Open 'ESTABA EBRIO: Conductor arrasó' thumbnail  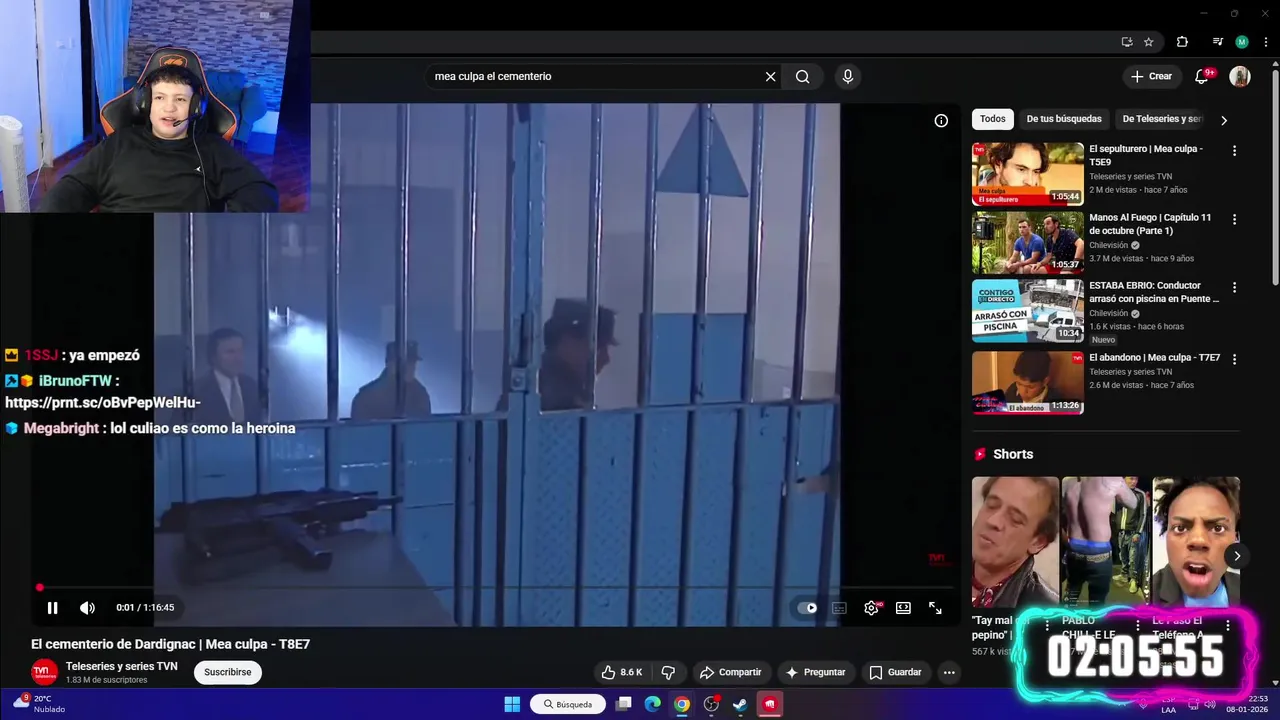coord(1028,310)
